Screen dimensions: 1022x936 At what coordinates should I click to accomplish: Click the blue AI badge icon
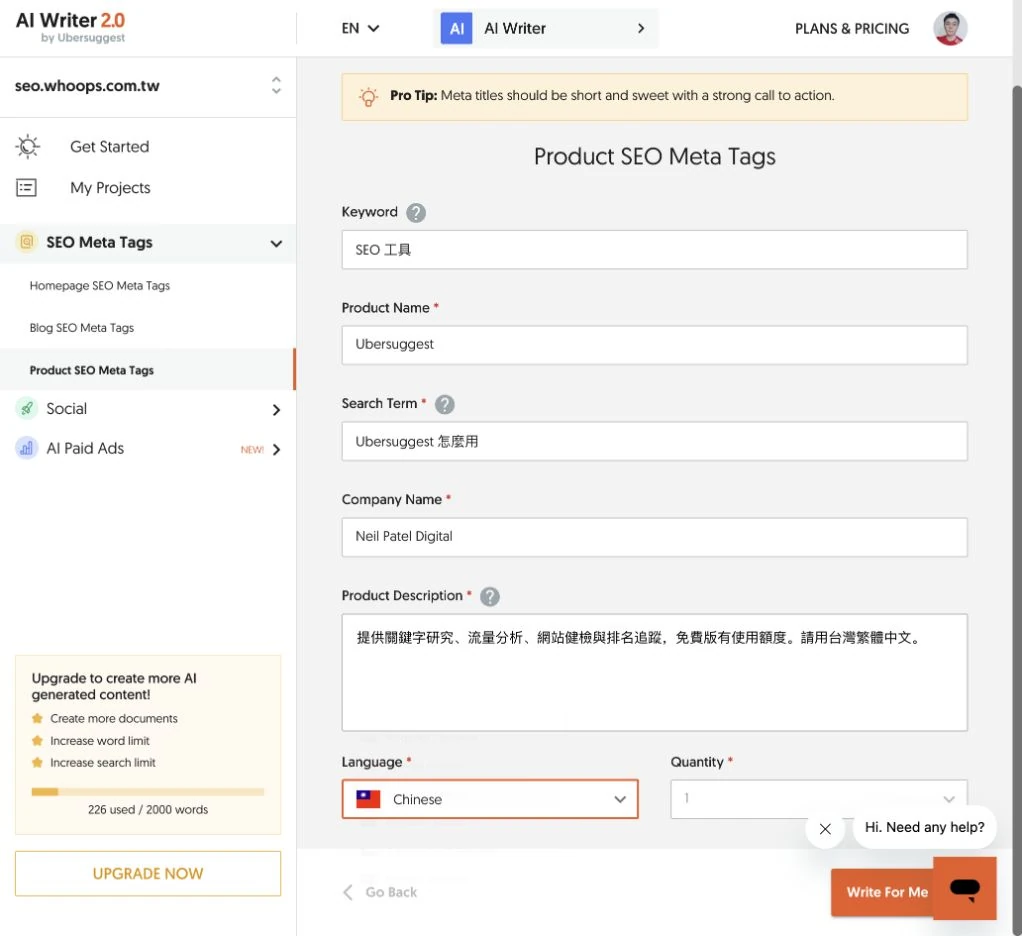point(456,29)
